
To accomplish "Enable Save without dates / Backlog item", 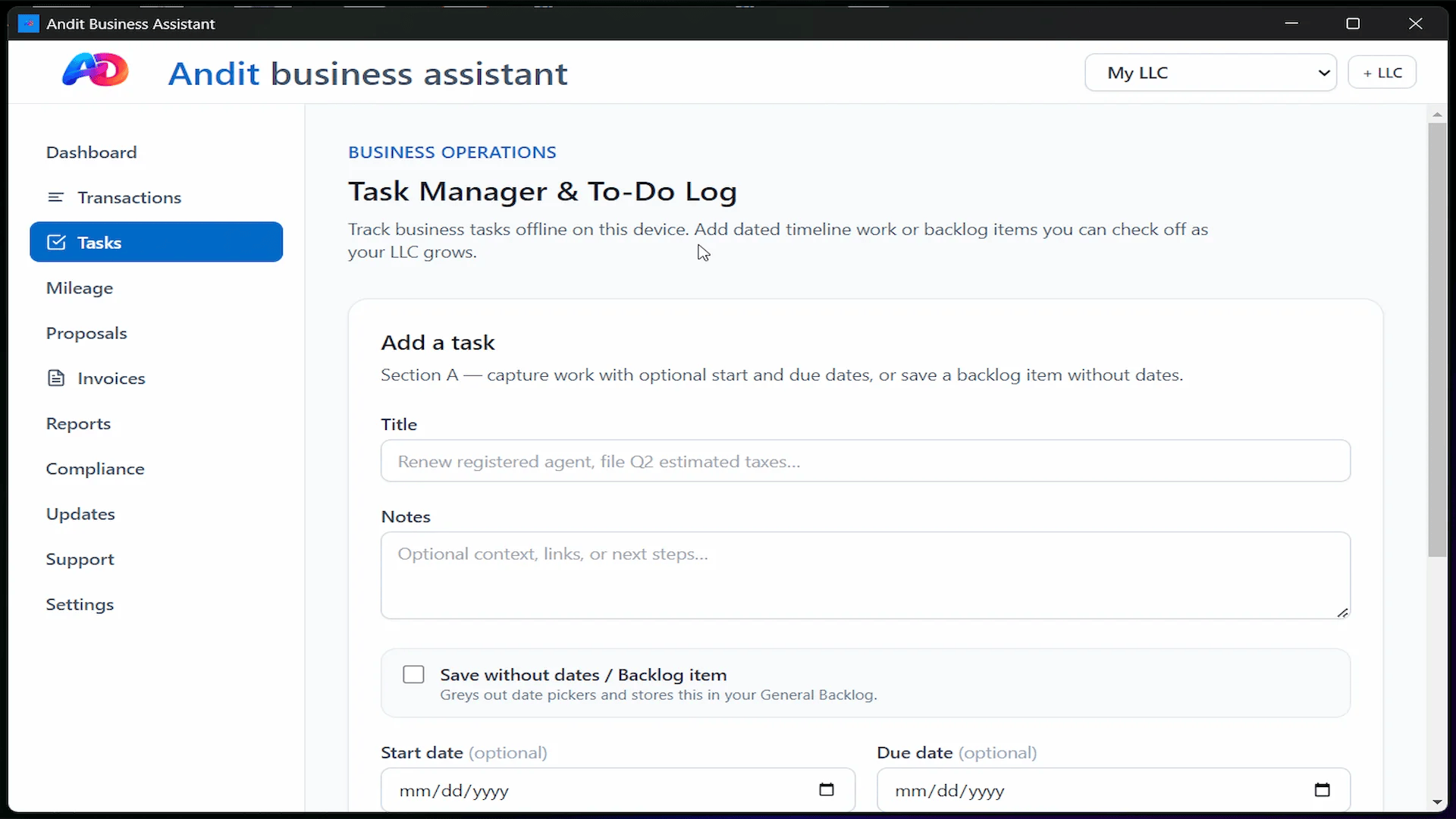I will 413,674.
